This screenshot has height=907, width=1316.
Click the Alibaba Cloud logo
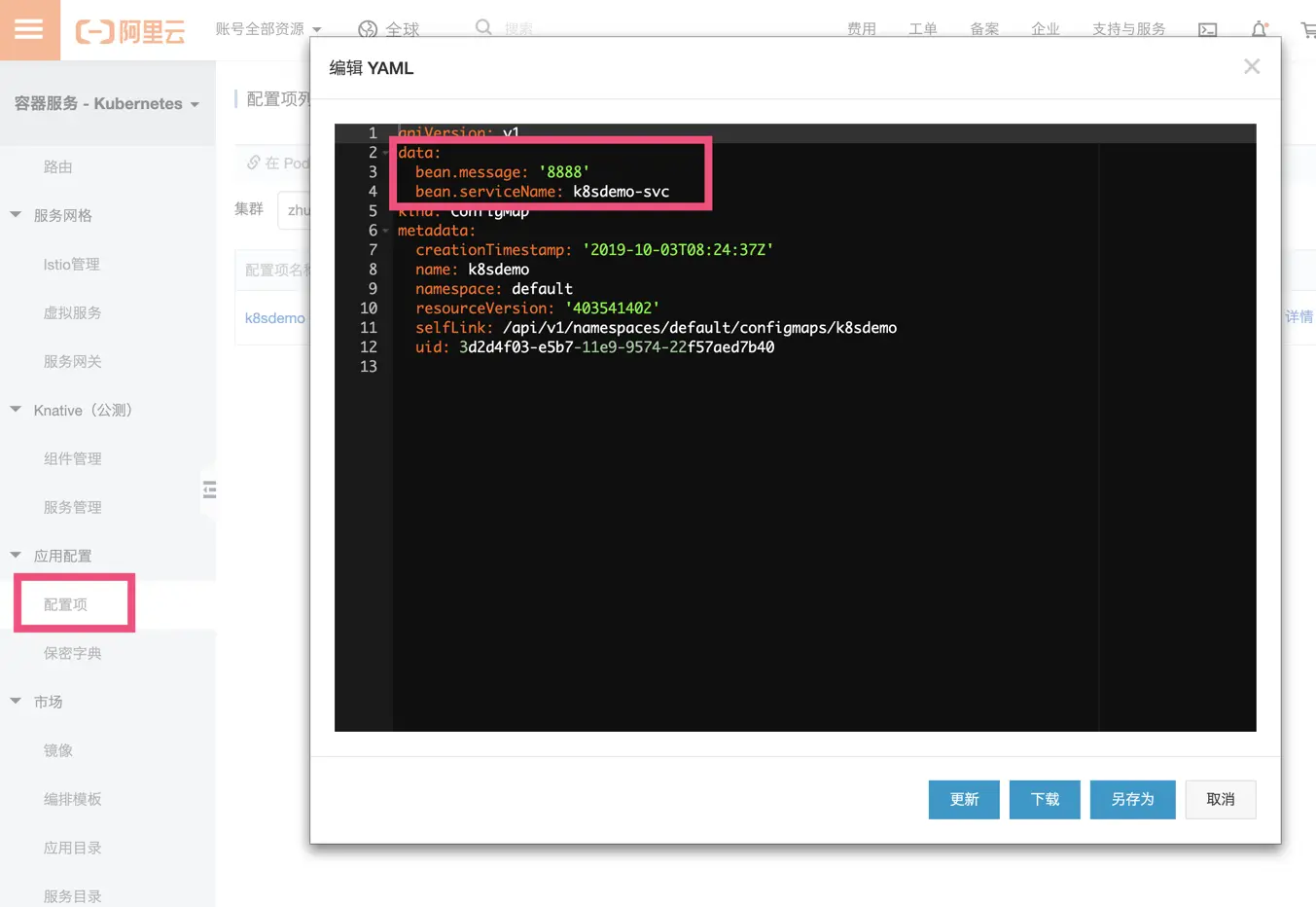pos(130,31)
